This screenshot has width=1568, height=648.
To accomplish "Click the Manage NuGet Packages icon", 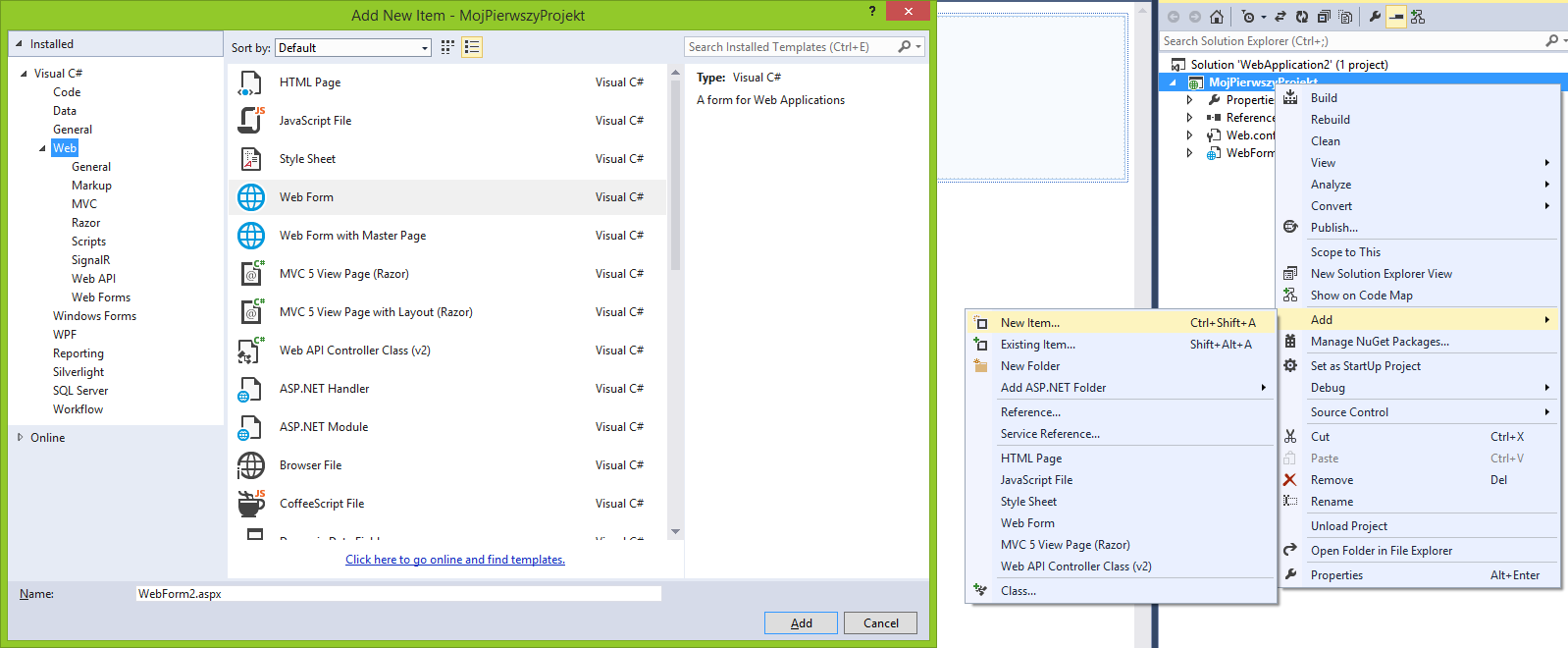I will pyautogui.click(x=1290, y=342).
